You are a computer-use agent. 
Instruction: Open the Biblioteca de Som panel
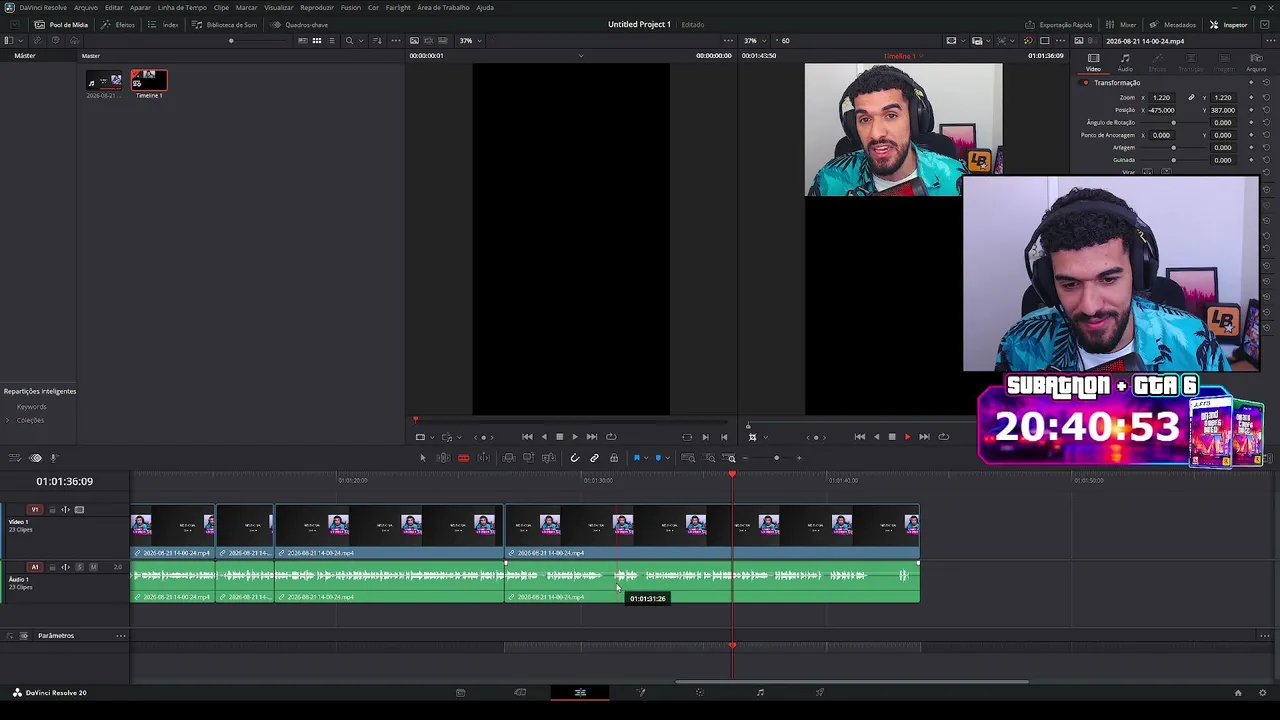(x=225, y=24)
